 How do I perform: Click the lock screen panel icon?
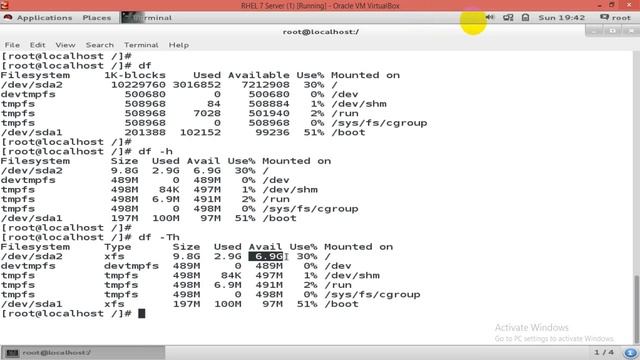coord(525,18)
